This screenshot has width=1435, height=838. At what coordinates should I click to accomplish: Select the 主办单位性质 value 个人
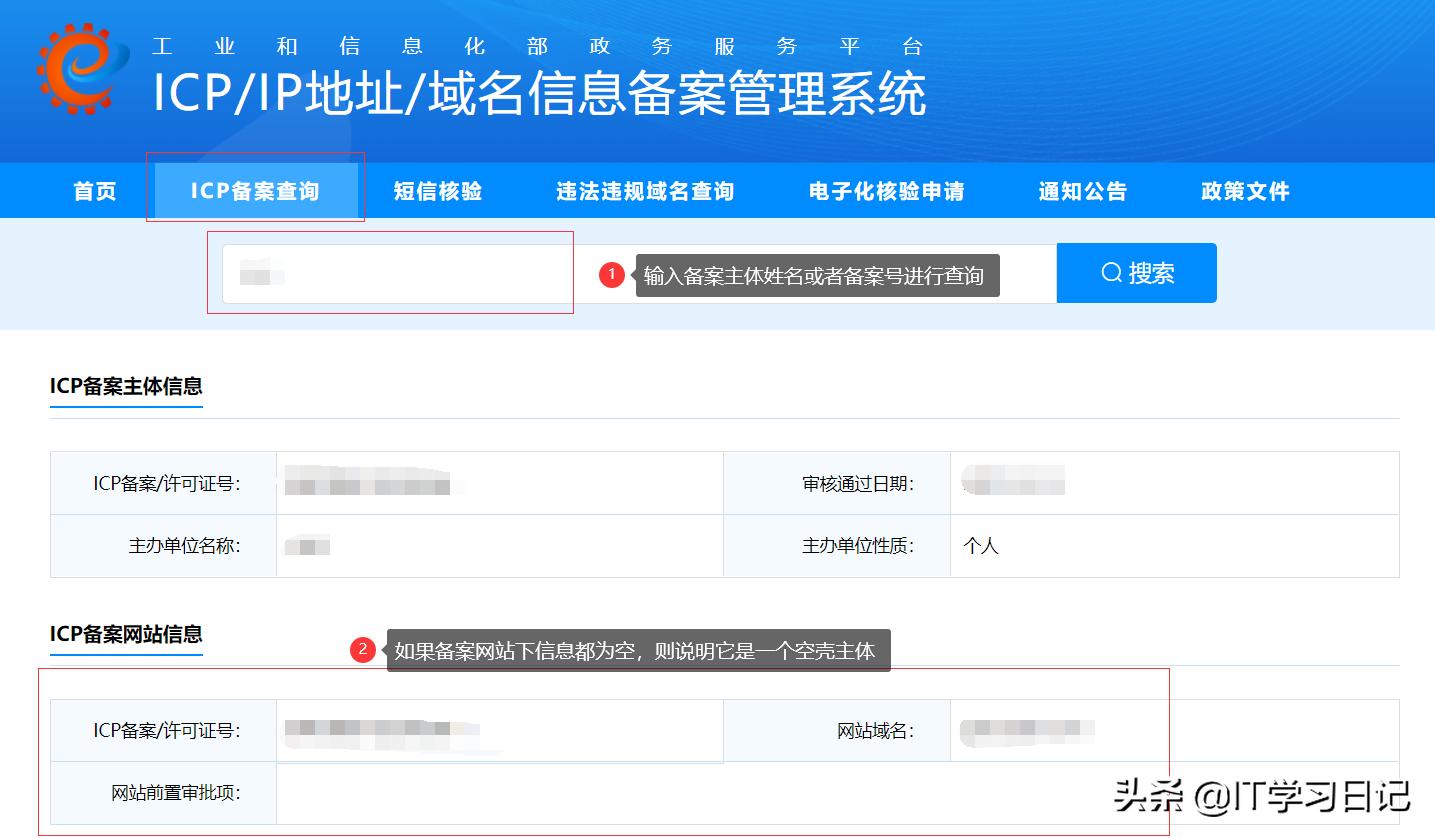tap(981, 546)
